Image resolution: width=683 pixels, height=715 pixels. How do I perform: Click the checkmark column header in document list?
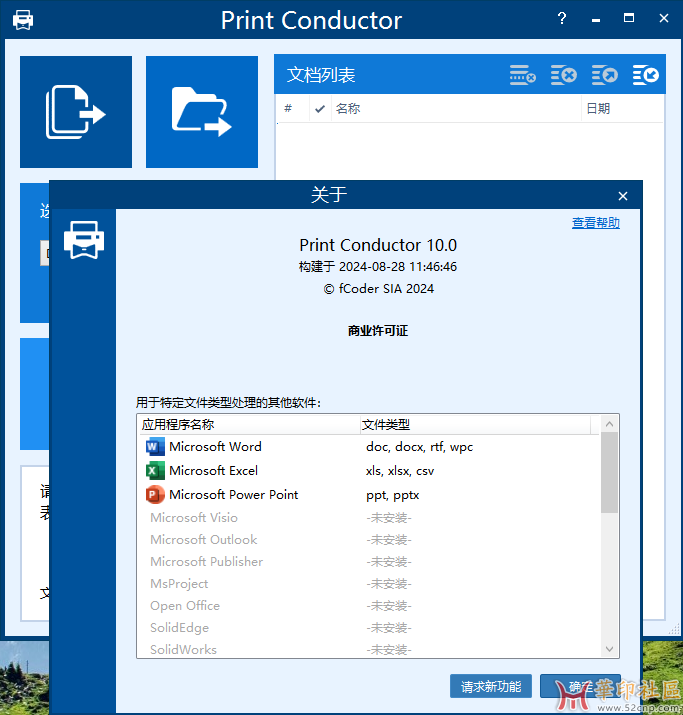click(320, 109)
